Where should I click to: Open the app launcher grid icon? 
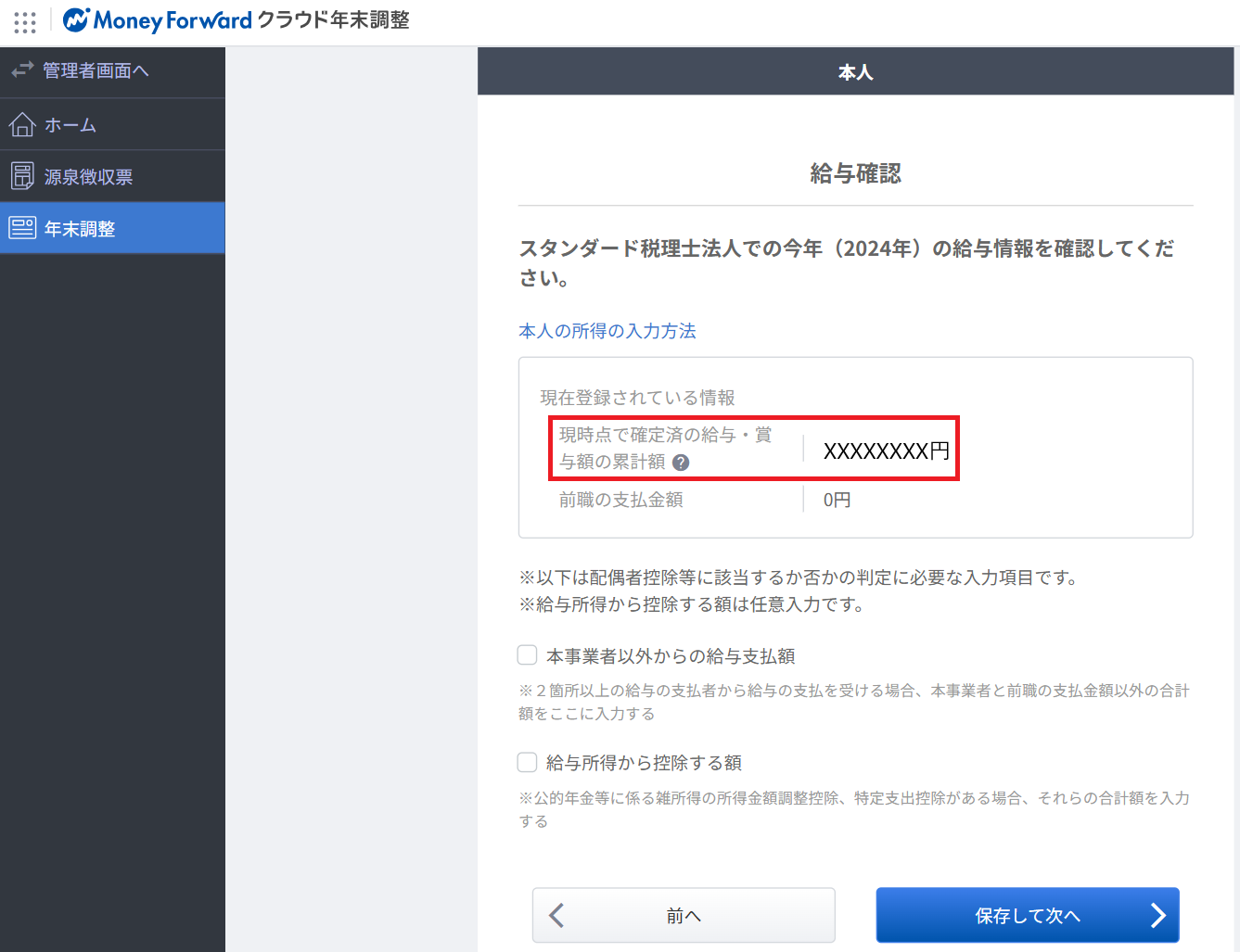click(25, 20)
